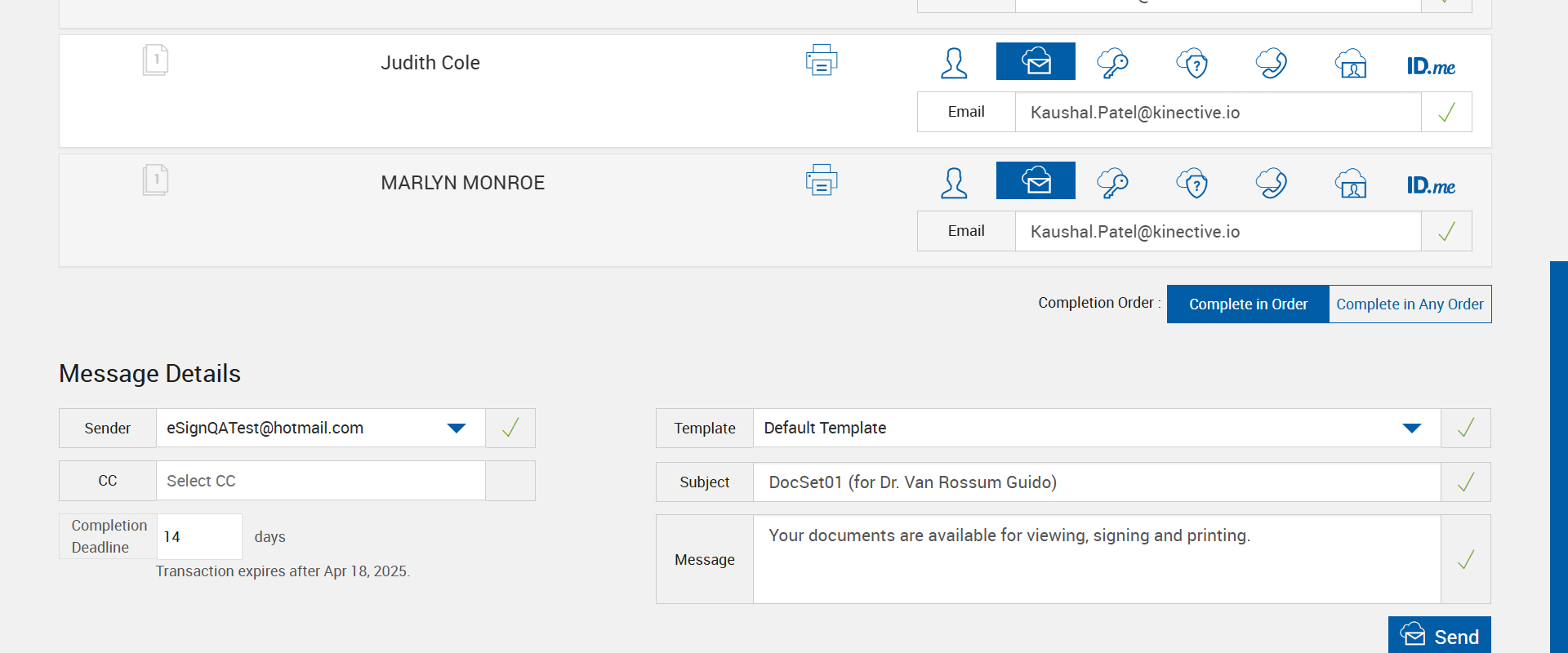The width and height of the screenshot is (1568, 653).
Task: Select question shield icon for MARLYN MONROE
Action: pyautogui.click(x=1192, y=183)
